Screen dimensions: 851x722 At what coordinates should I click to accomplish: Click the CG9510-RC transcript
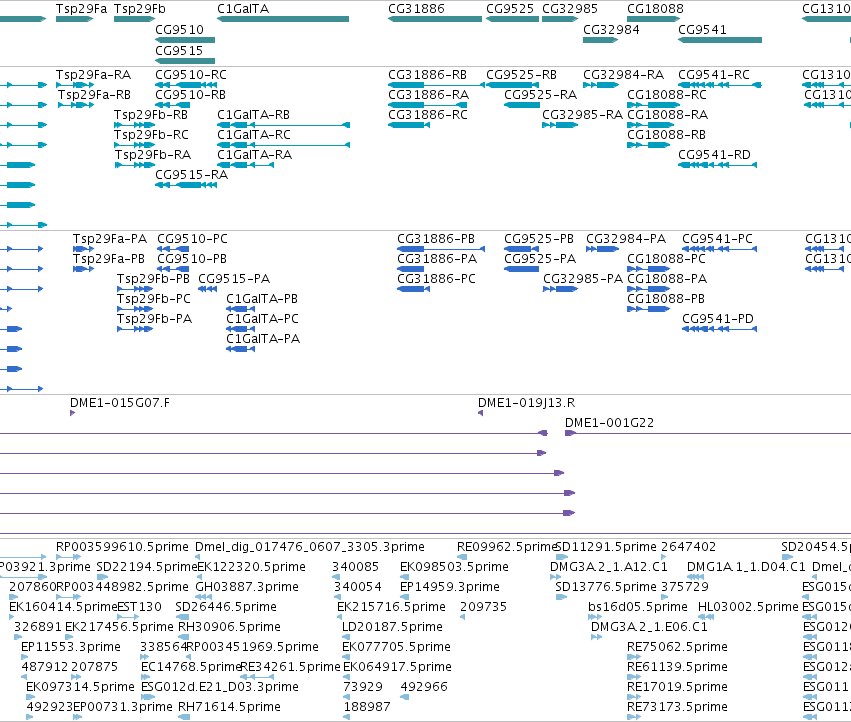coord(186,85)
